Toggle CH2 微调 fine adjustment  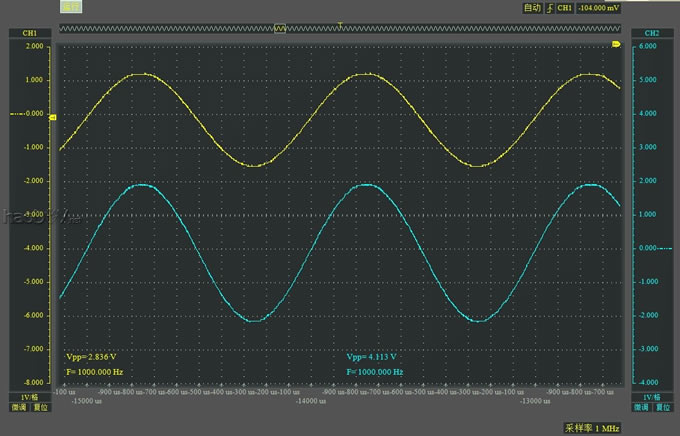(640, 408)
